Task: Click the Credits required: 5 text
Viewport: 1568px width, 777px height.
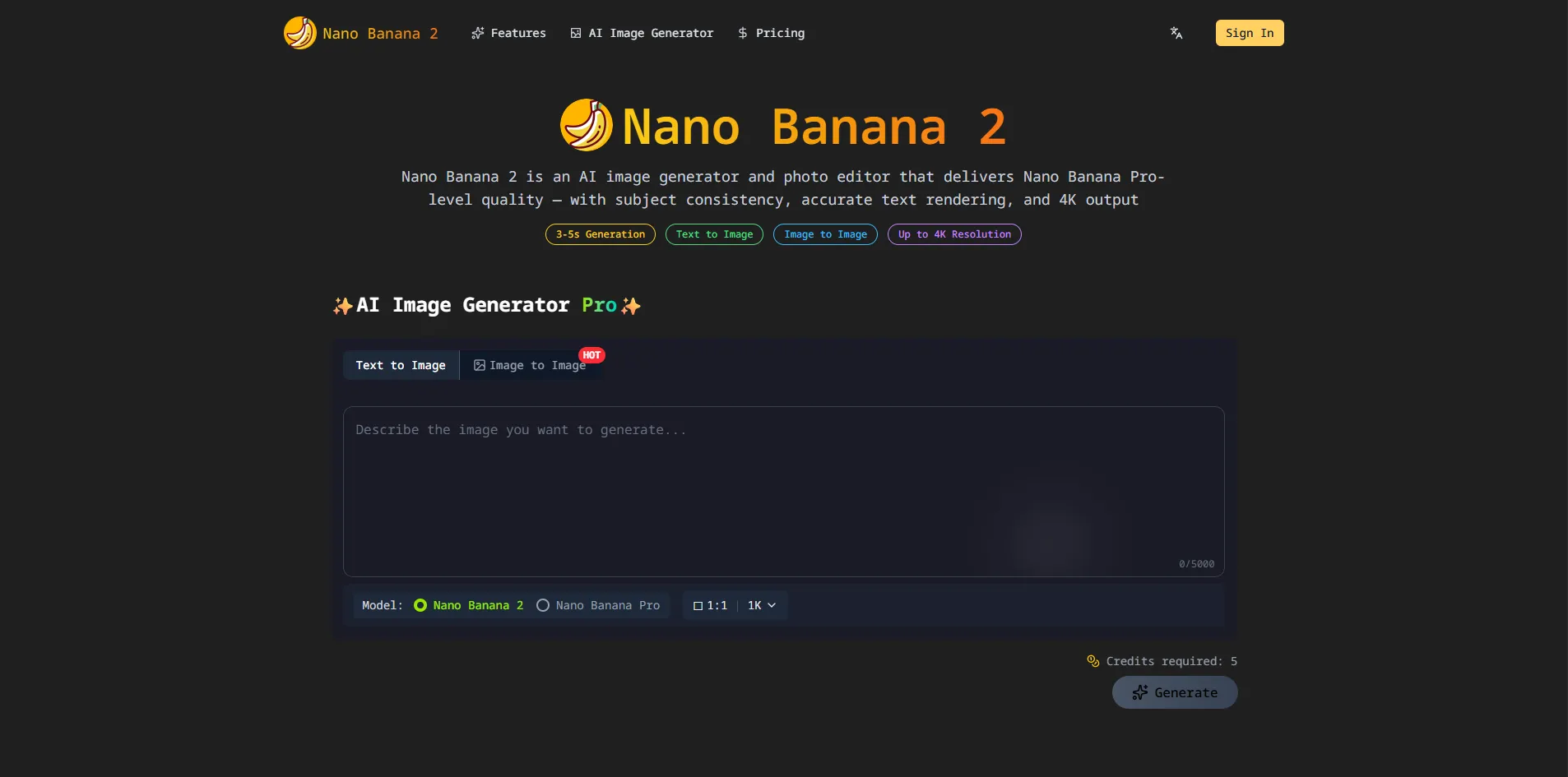Action: pyautogui.click(x=1171, y=661)
